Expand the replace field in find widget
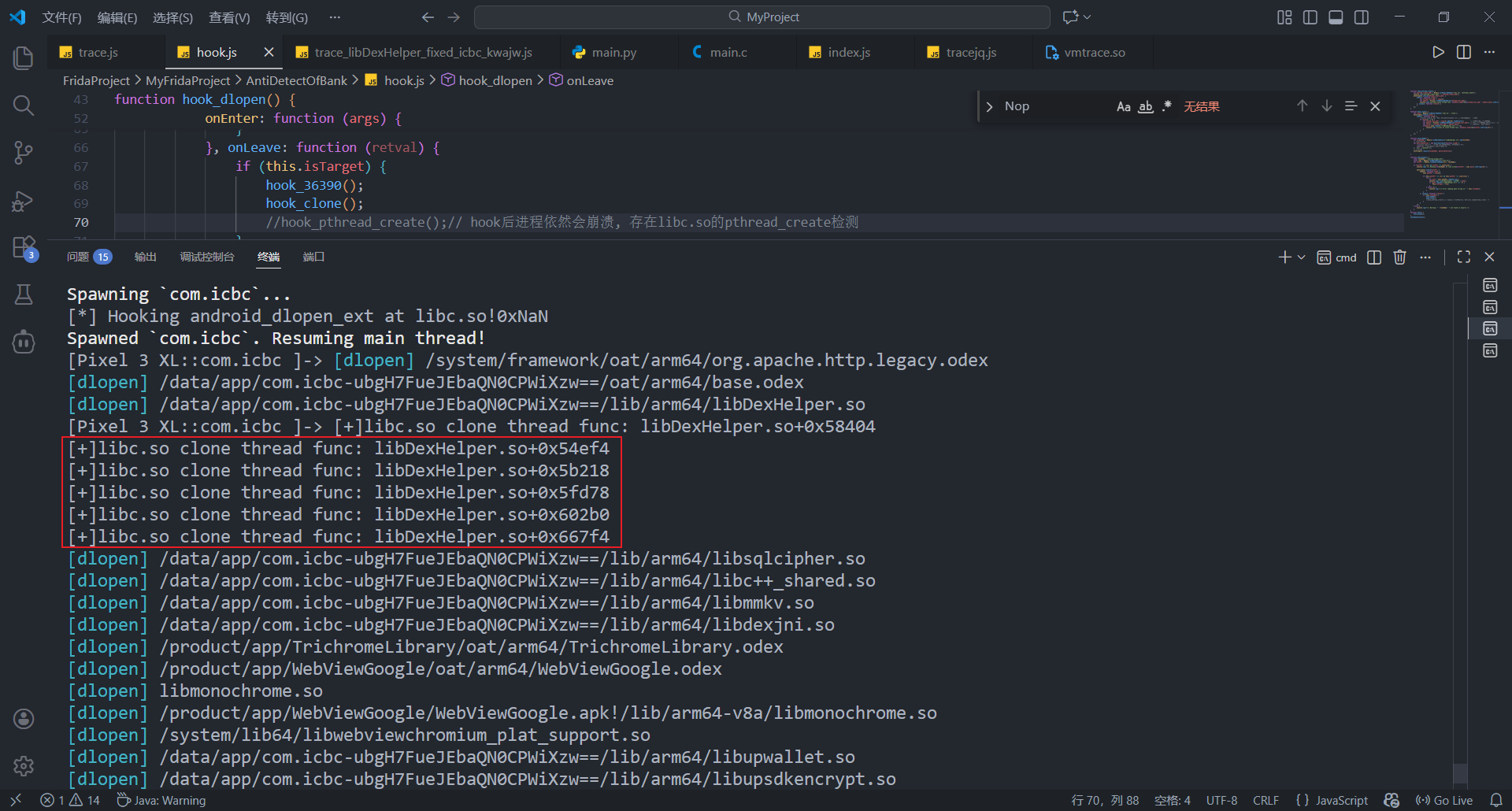 989,106
